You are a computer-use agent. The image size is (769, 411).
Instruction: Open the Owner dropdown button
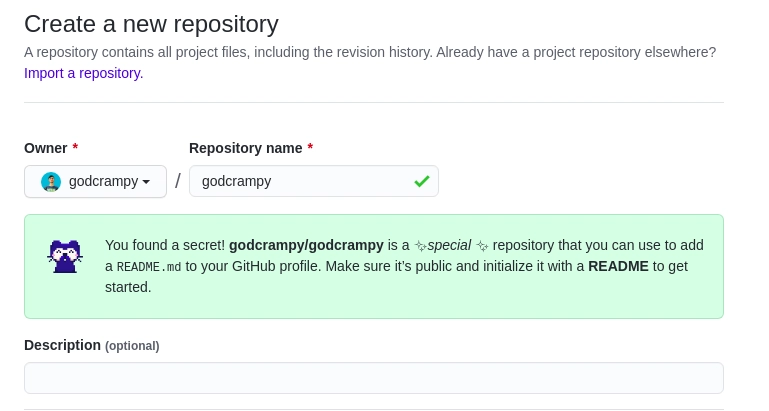(x=95, y=182)
